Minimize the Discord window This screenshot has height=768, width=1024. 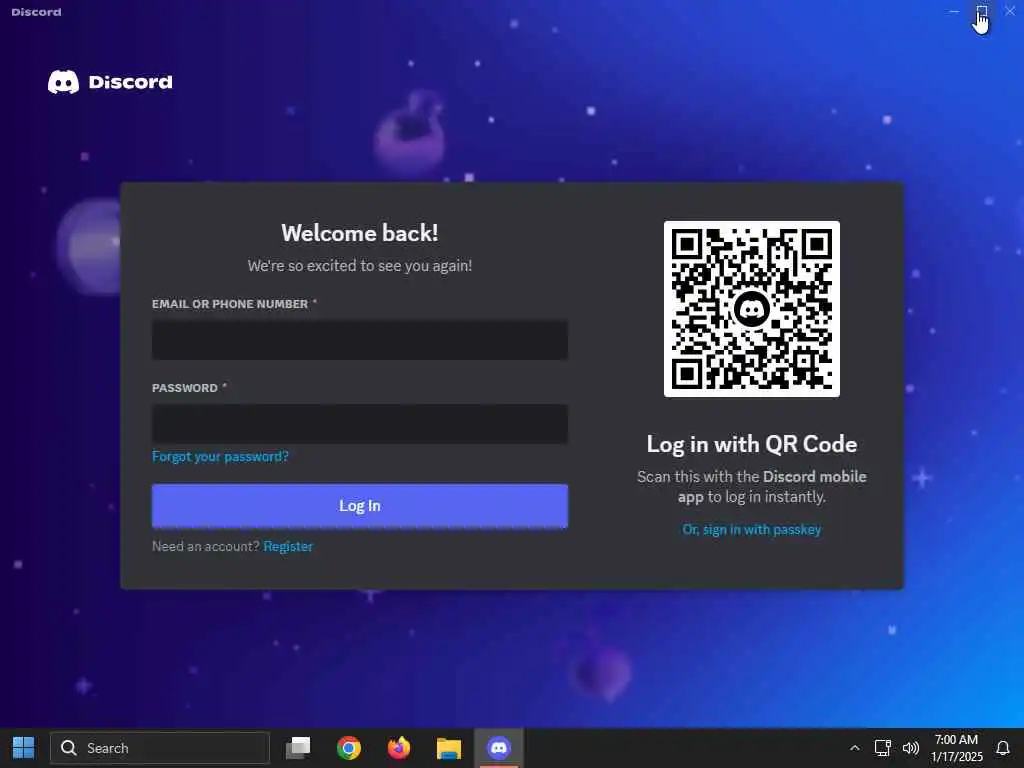[954, 12]
